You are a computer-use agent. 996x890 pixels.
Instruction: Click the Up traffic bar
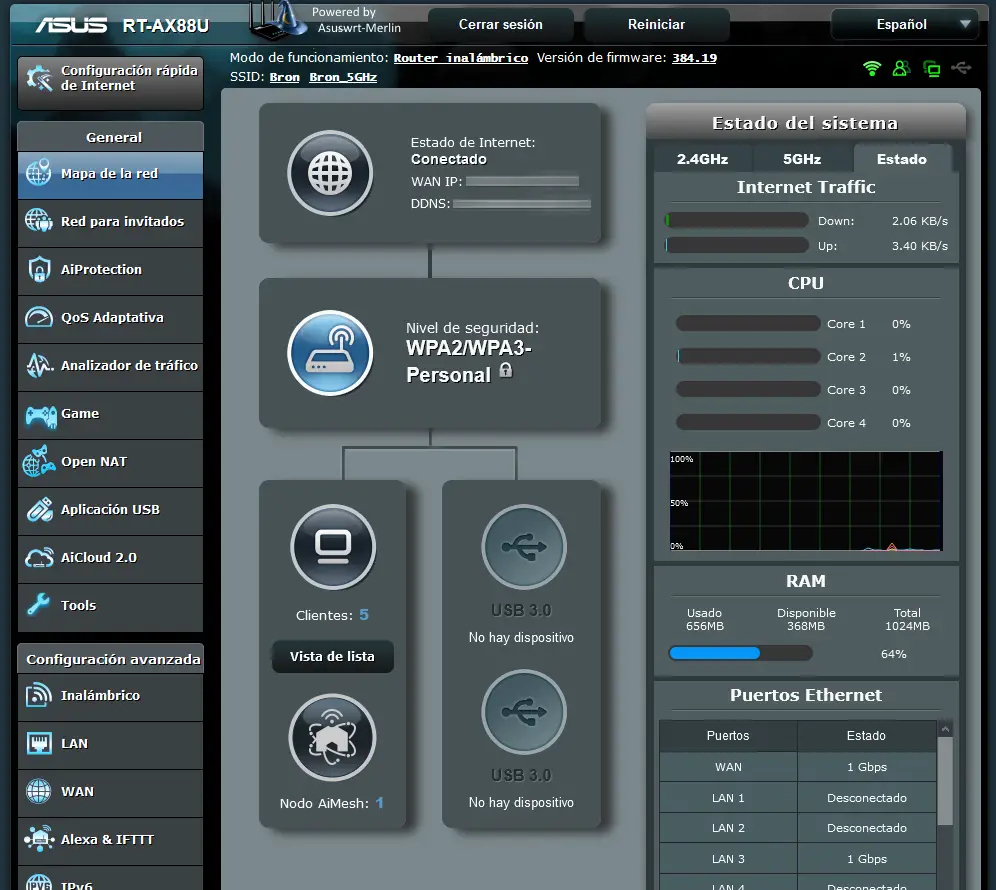pos(736,245)
